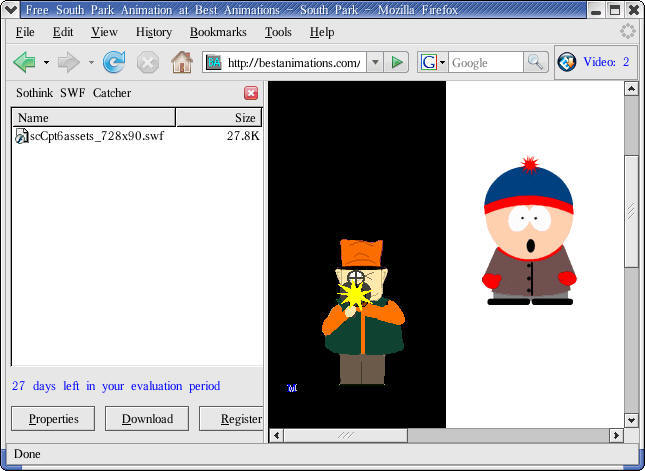
Task: Click the gray Stop loading icon
Action: coord(148,63)
